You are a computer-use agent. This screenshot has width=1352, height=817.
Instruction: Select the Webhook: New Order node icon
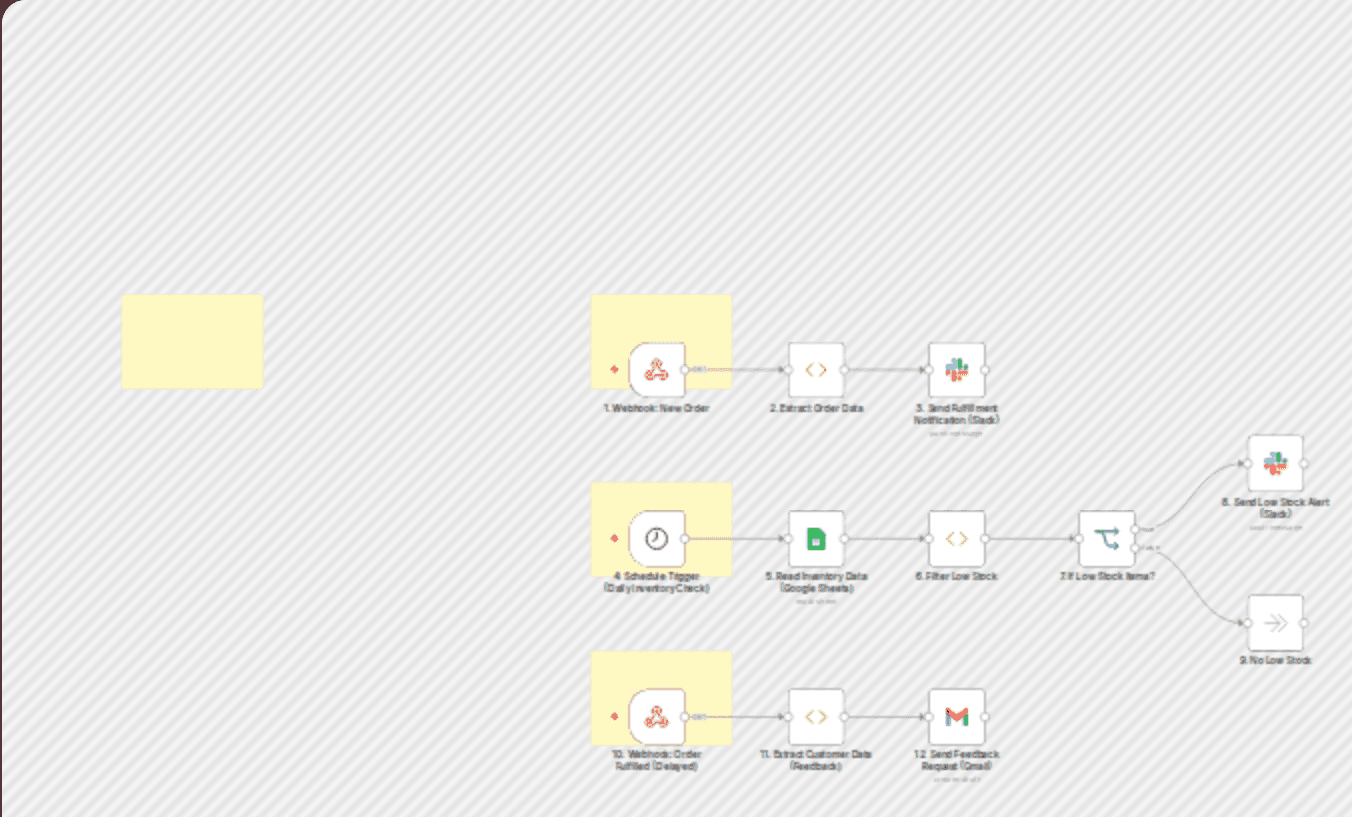click(x=657, y=370)
